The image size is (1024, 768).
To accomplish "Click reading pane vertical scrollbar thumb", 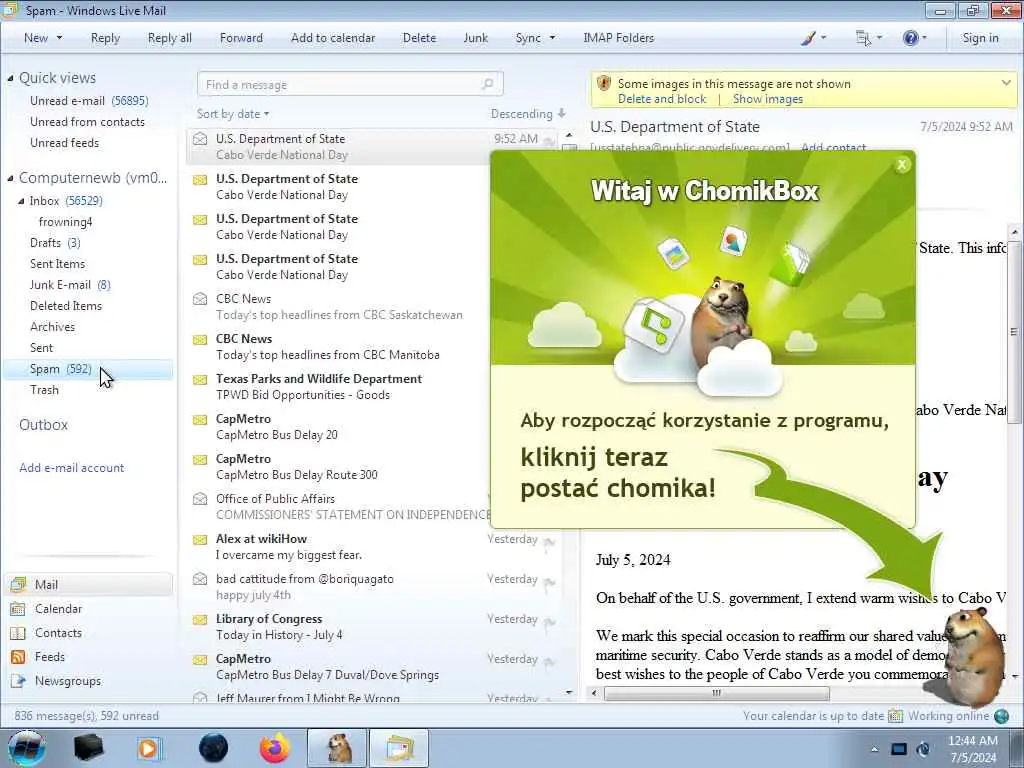I will pyautogui.click(x=1014, y=332).
